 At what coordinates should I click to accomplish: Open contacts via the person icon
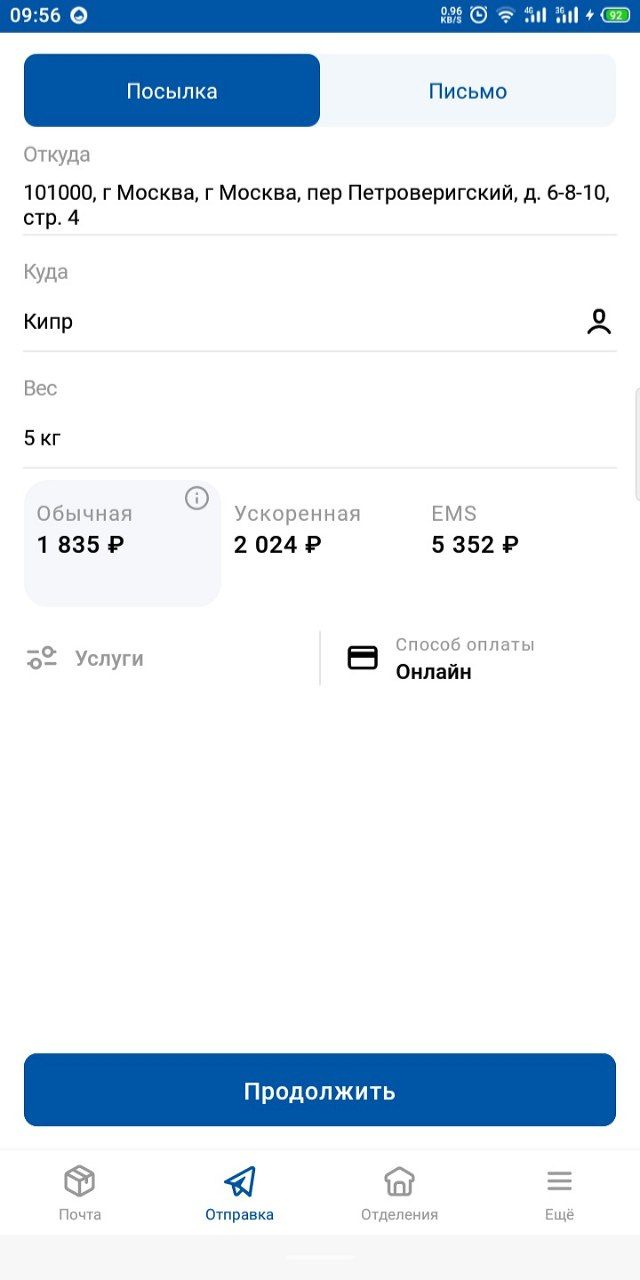point(599,322)
